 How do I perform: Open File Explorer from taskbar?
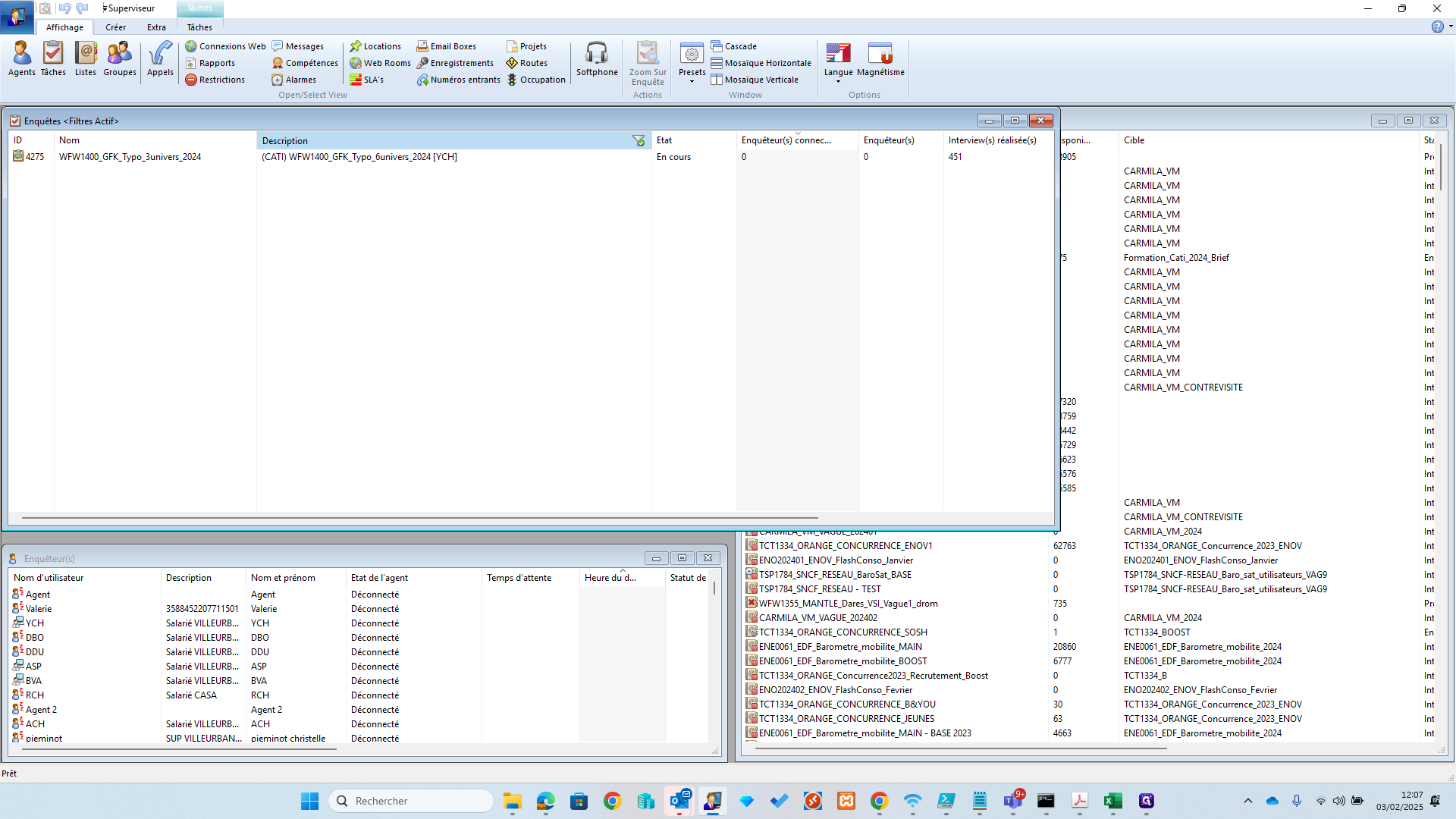(x=512, y=801)
